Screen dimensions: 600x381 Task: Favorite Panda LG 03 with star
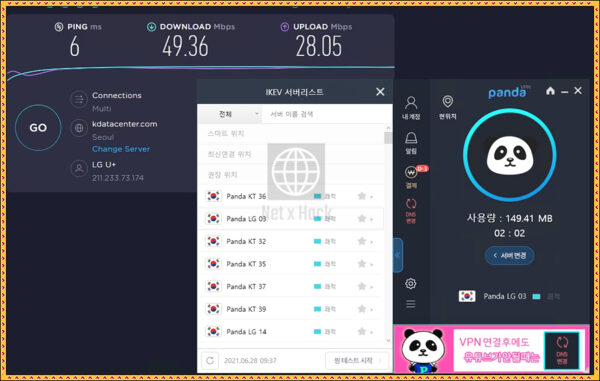point(362,219)
